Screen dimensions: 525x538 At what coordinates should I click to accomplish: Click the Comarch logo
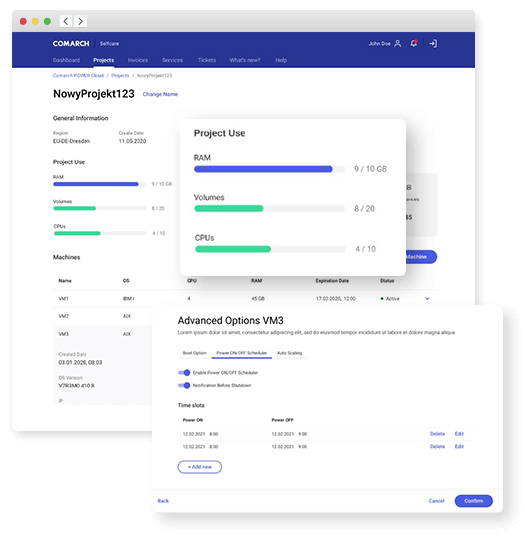[71, 44]
